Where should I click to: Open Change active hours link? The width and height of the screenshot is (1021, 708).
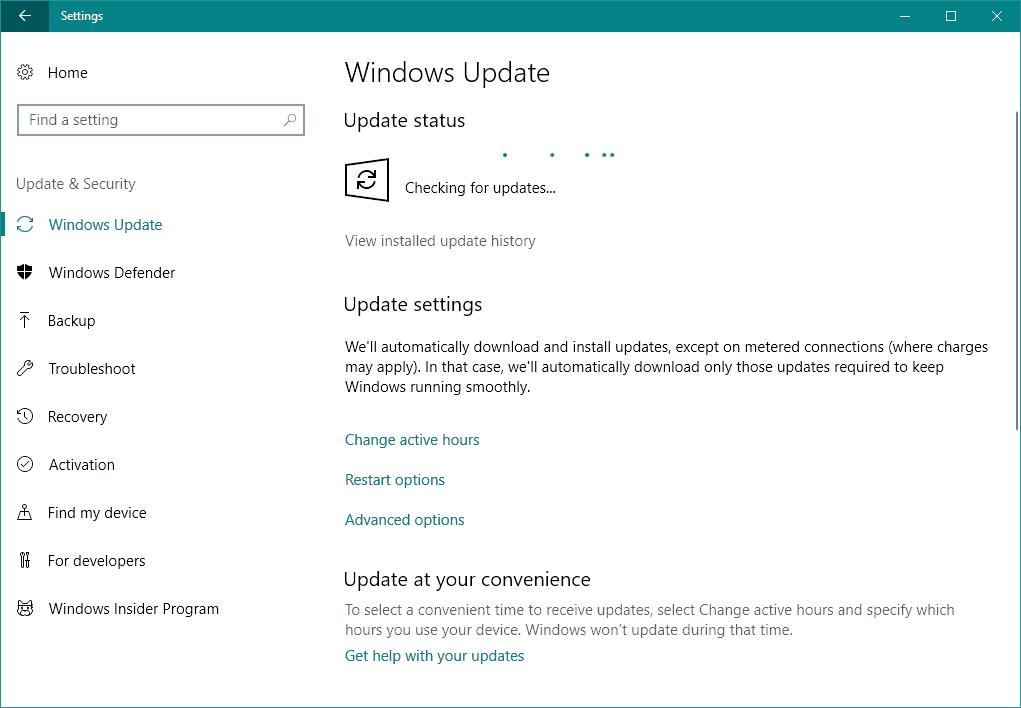point(412,440)
